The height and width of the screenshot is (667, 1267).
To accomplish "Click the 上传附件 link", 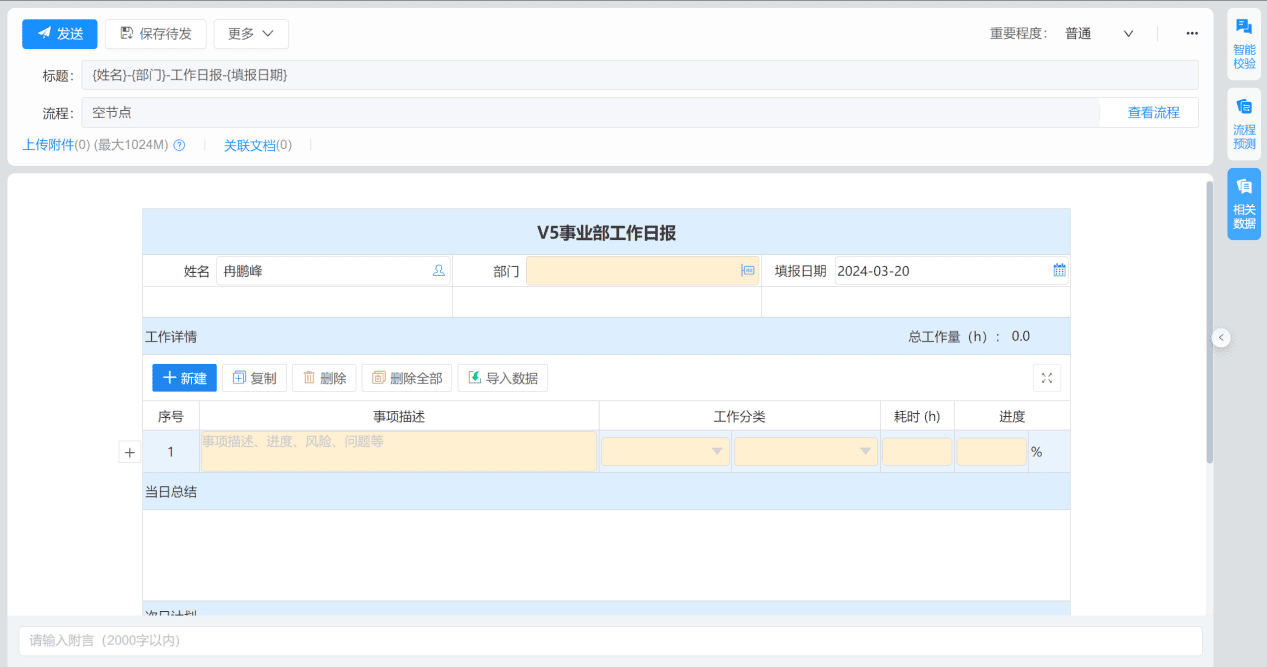I will coord(48,145).
